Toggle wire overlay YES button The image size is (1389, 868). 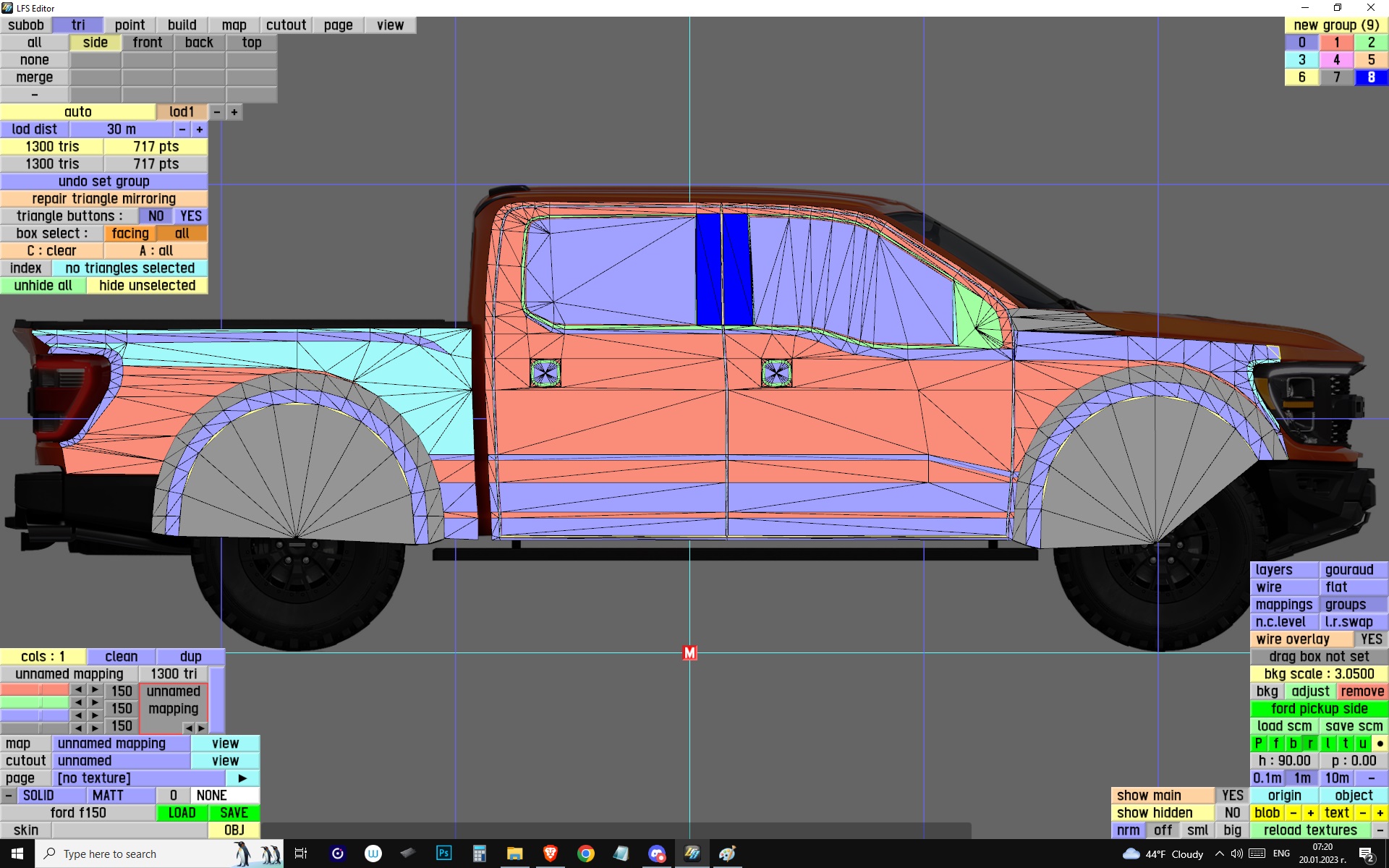coord(1371,639)
